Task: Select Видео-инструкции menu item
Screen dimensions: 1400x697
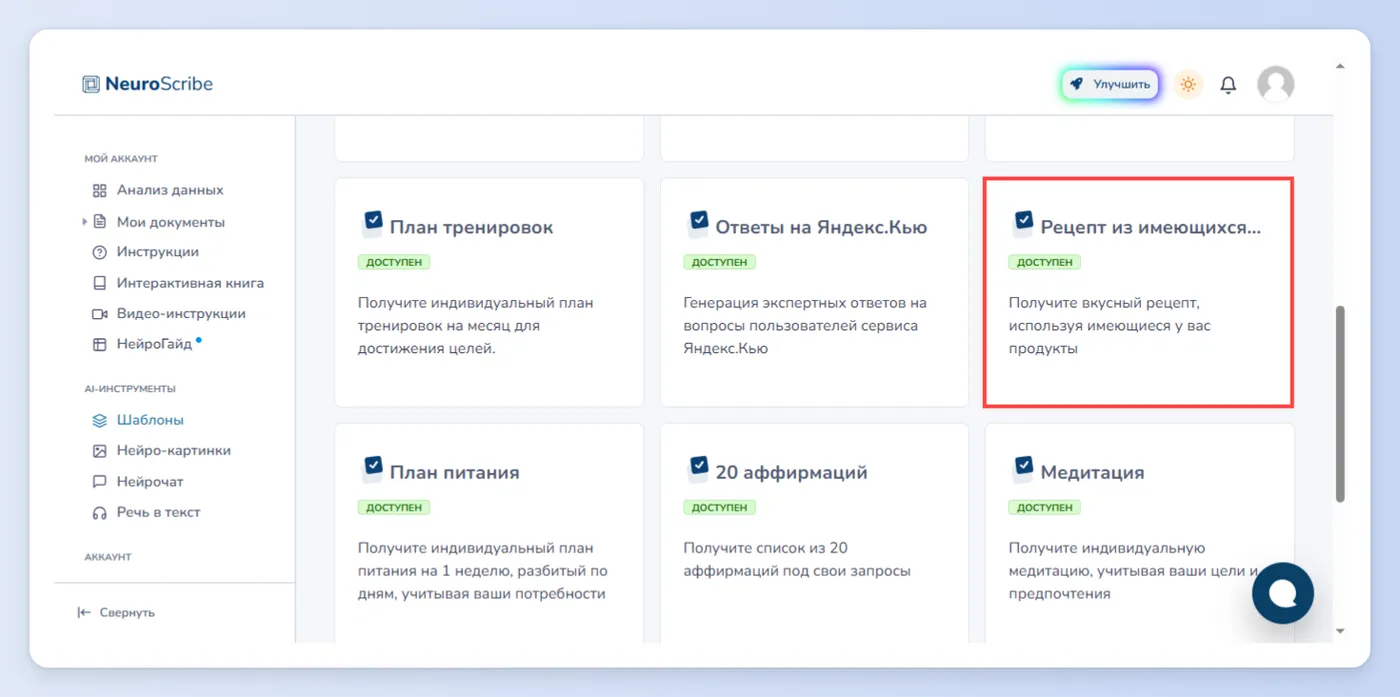Action: click(181, 314)
